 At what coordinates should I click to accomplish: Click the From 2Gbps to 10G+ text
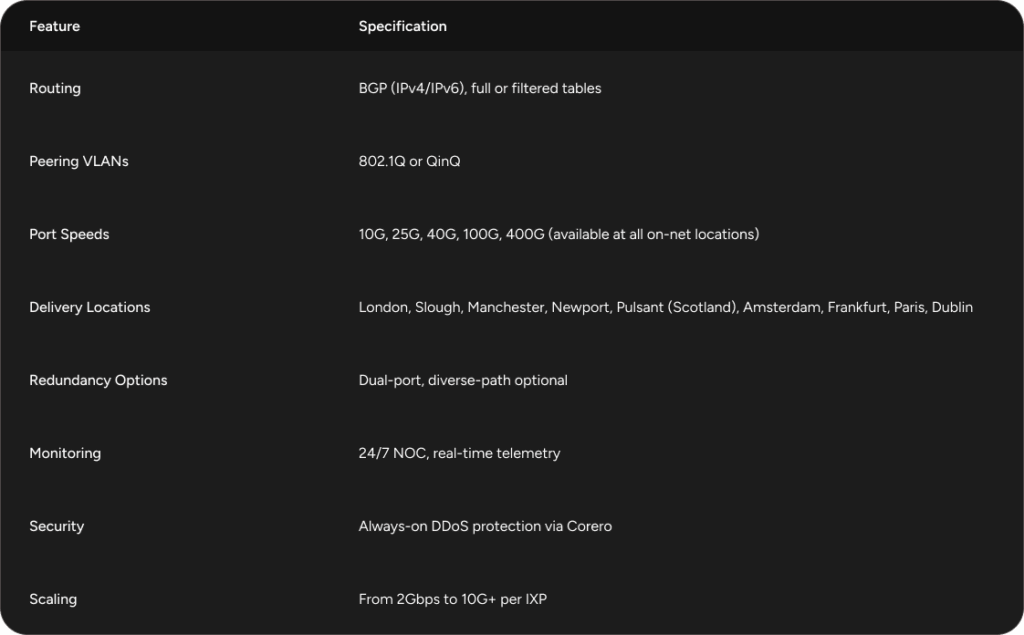coord(452,599)
